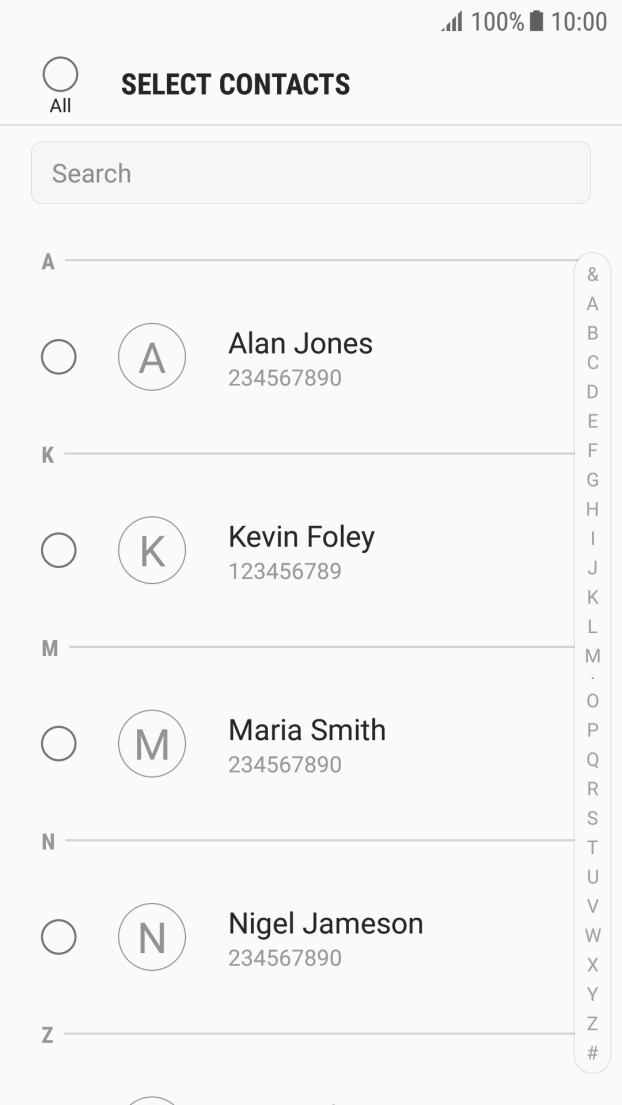The width and height of the screenshot is (622, 1105).
Task: Tap the Maria Smith contact name
Action: 307,730
